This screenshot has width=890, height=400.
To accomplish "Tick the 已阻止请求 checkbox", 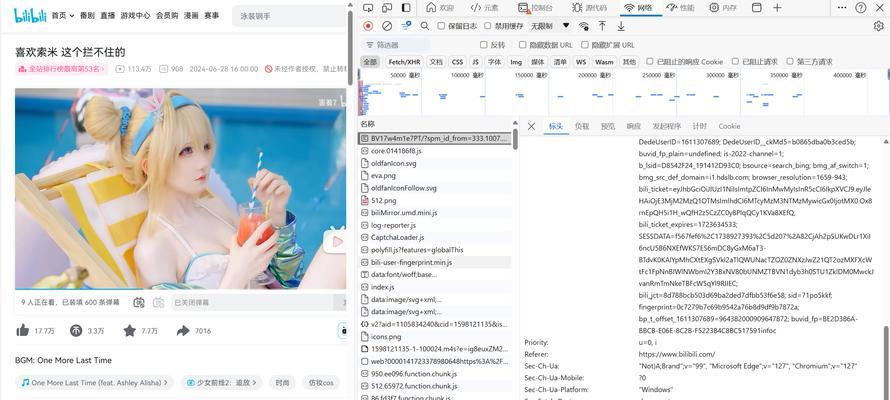I will click(x=735, y=61).
